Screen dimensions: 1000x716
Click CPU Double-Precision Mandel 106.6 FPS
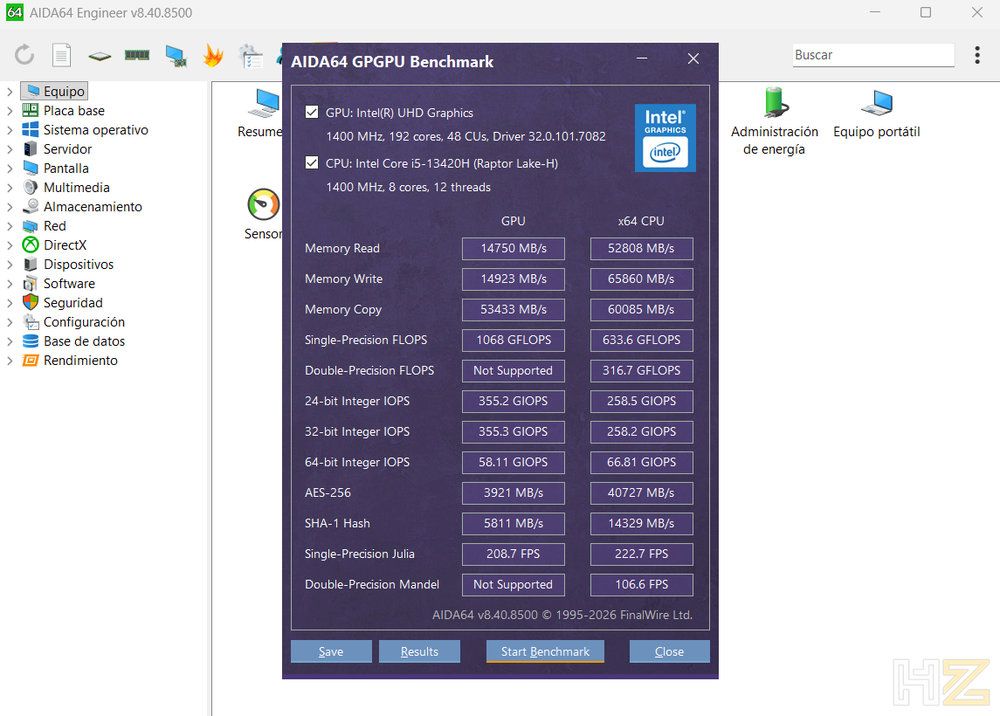pos(642,585)
